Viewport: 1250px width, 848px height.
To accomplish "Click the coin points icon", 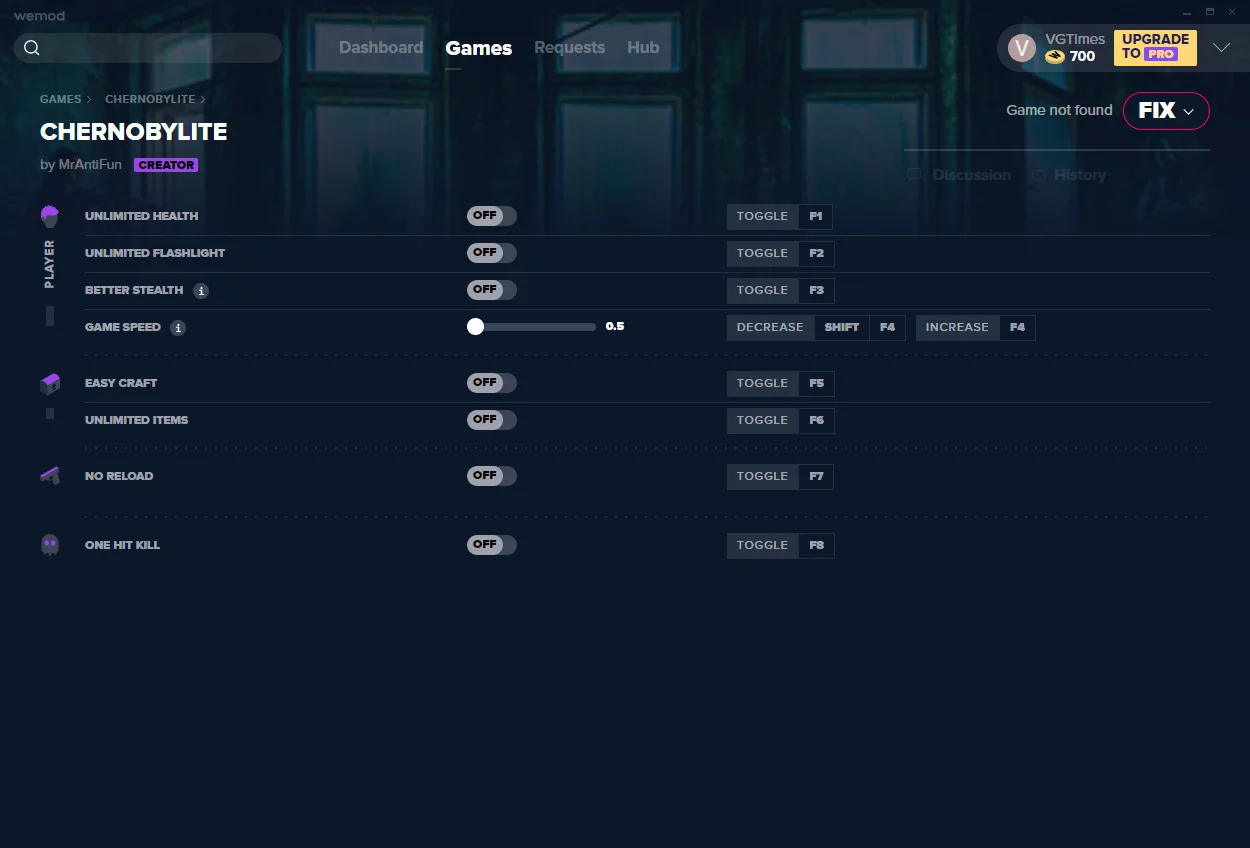I will point(1055,57).
